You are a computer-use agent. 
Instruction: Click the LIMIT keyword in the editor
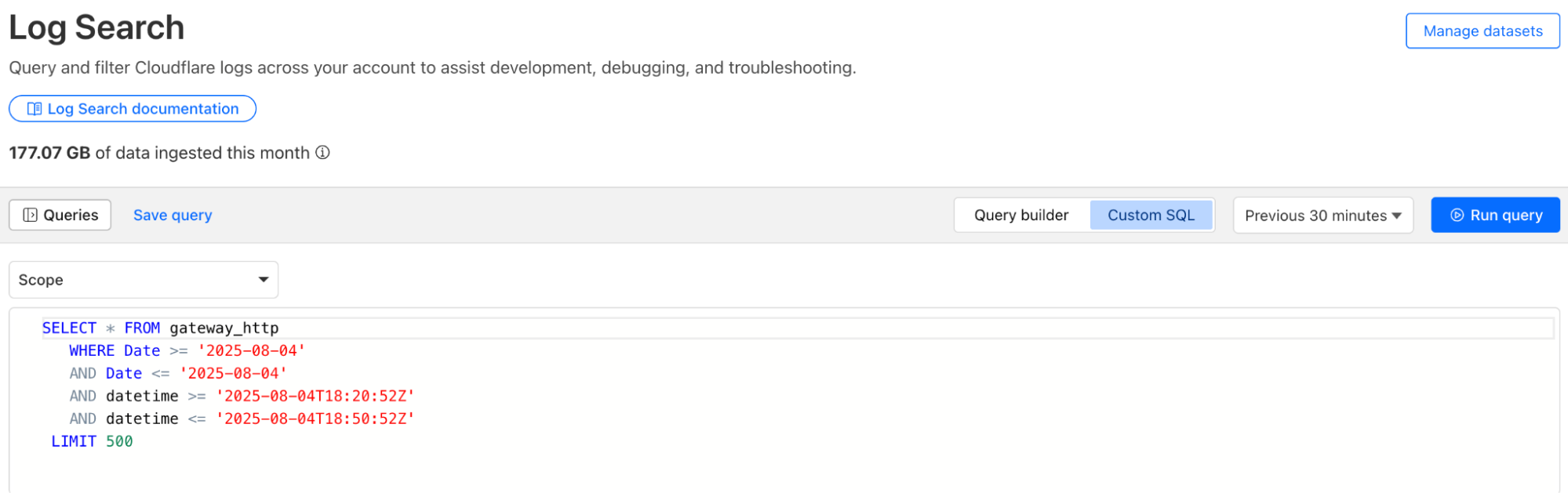click(74, 441)
